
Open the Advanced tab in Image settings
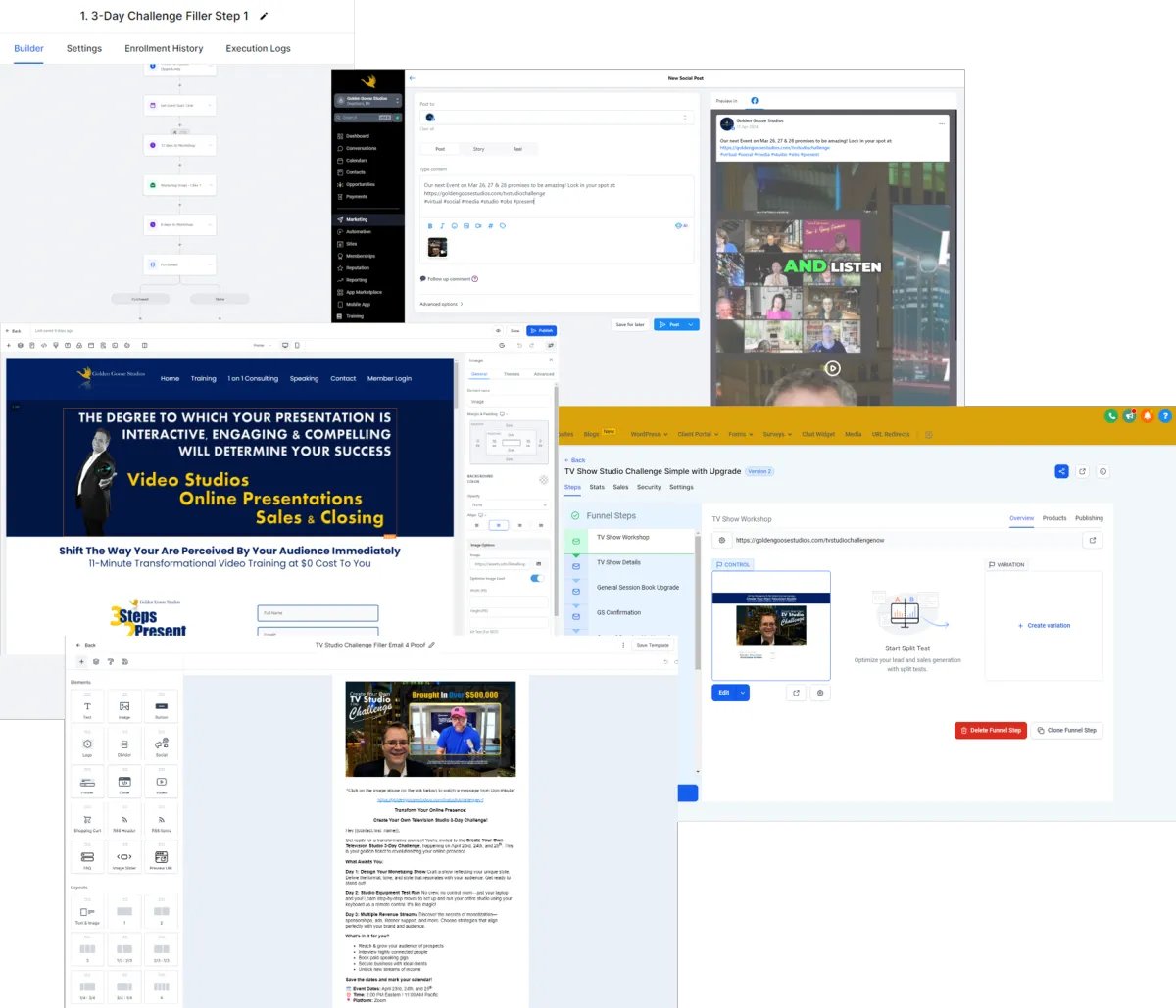coord(543,374)
